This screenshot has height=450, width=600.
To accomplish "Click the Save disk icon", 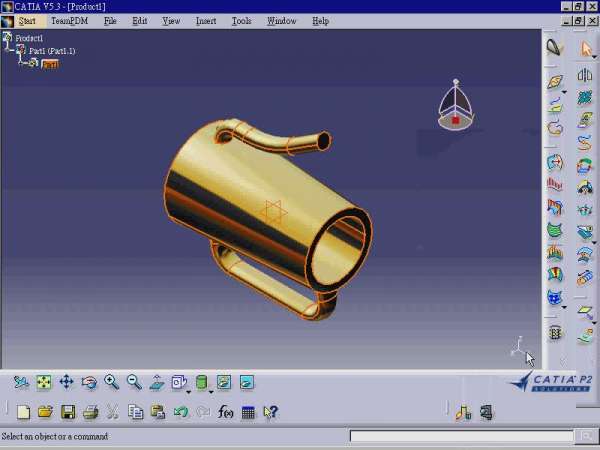I will pos(68,412).
